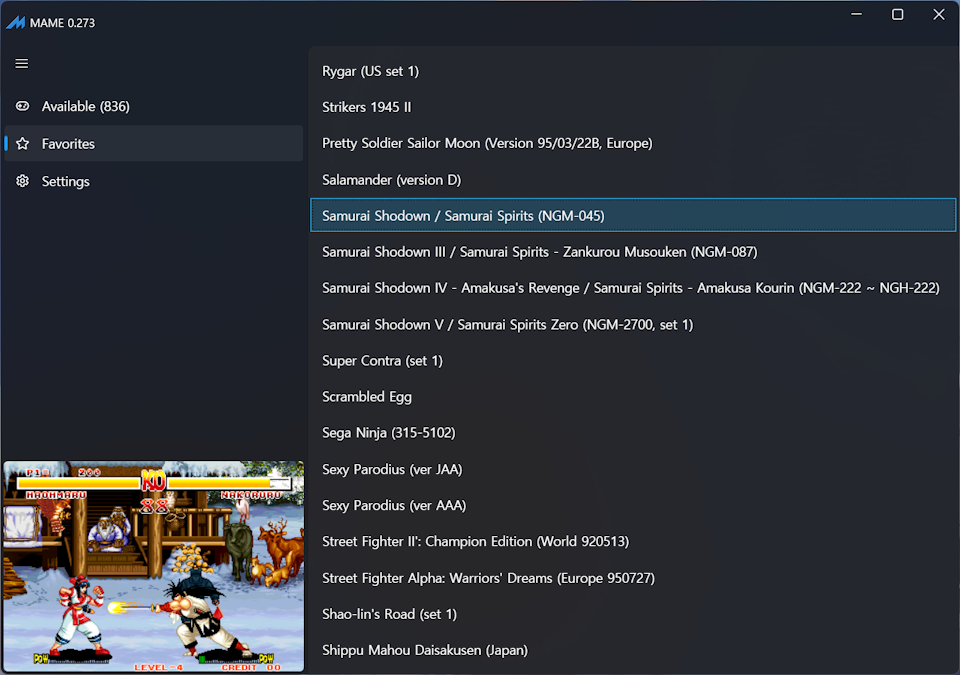Viewport: 960px width, 675px height.
Task: Close the MAME window
Action: click(x=939, y=14)
